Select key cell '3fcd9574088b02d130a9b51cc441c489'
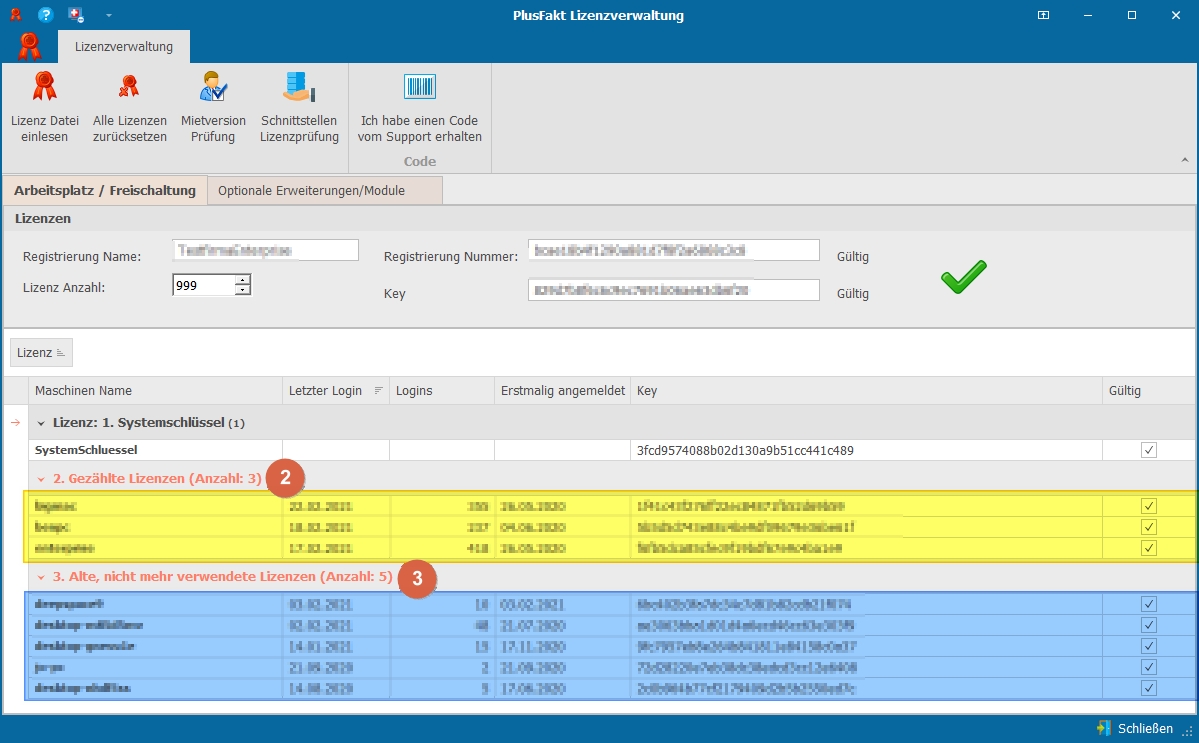The image size is (1199, 743). (866, 450)
